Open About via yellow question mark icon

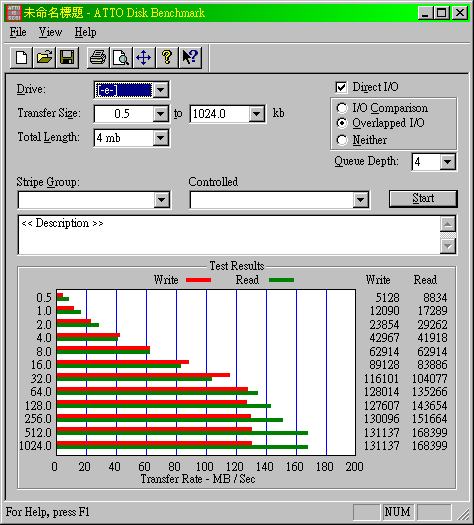[x=167, y=58]
